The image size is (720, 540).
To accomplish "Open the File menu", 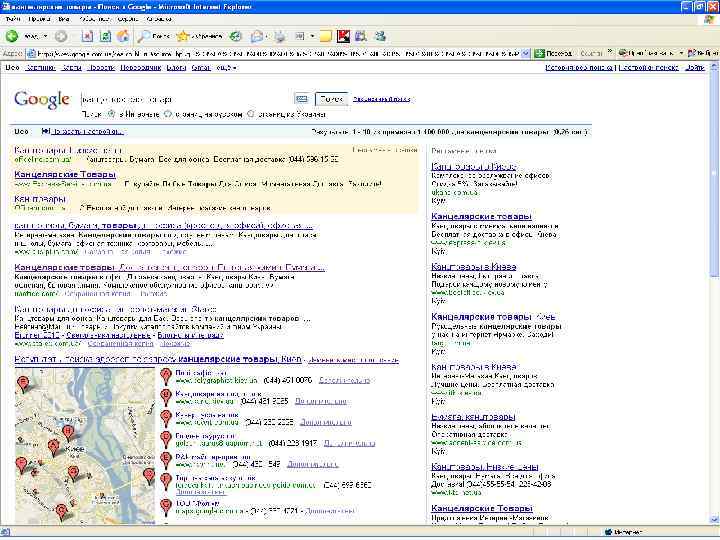I will [13, 19].
